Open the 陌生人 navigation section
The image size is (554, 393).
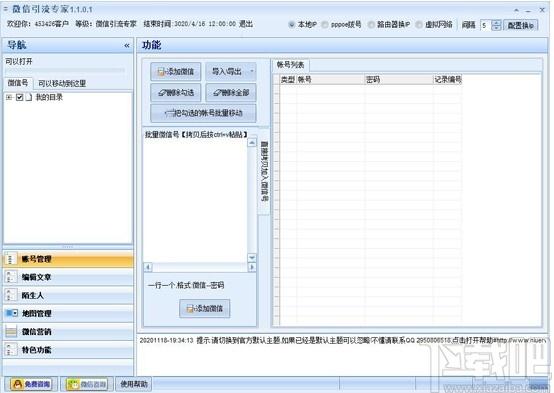click(68, 295)
